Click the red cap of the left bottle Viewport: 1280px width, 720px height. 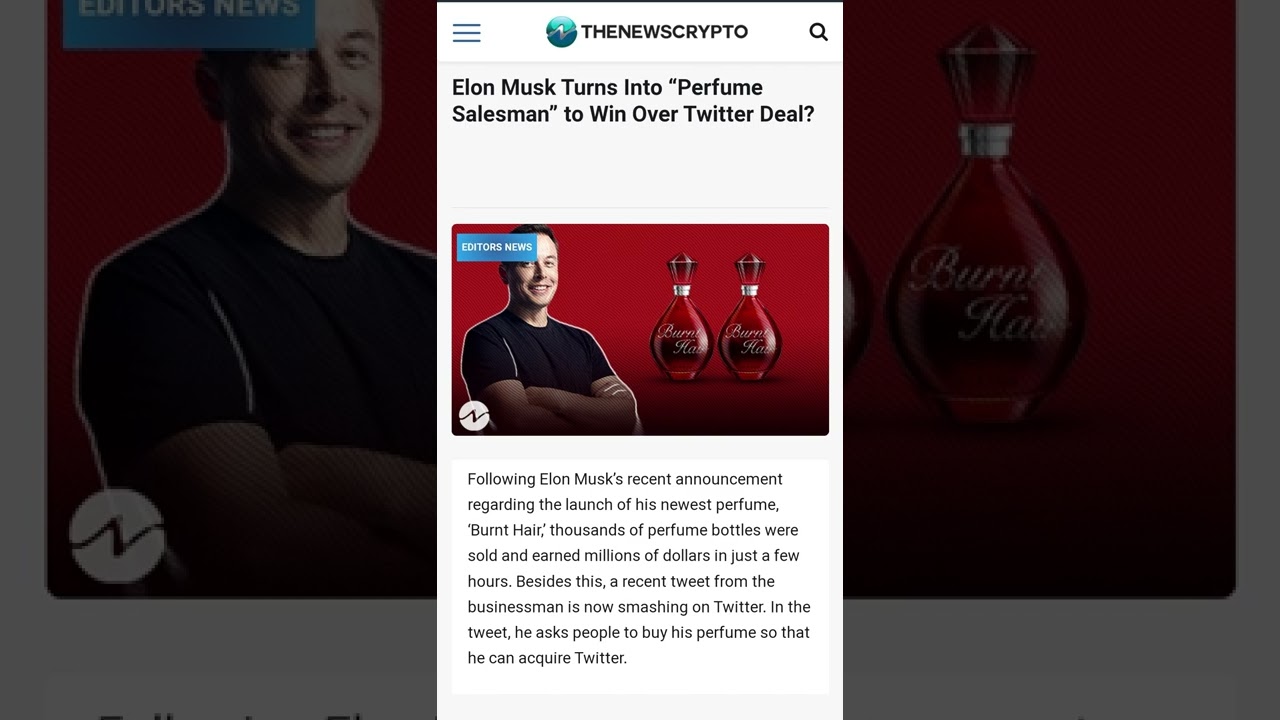coord(682,268)
